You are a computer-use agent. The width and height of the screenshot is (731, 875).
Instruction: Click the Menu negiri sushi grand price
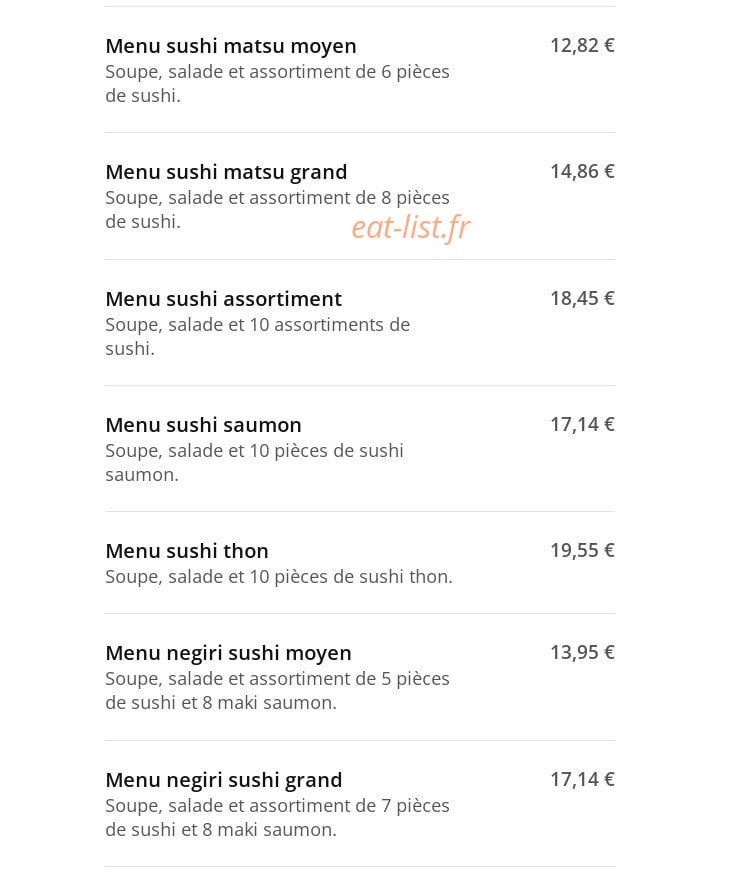tap(582, 779)
